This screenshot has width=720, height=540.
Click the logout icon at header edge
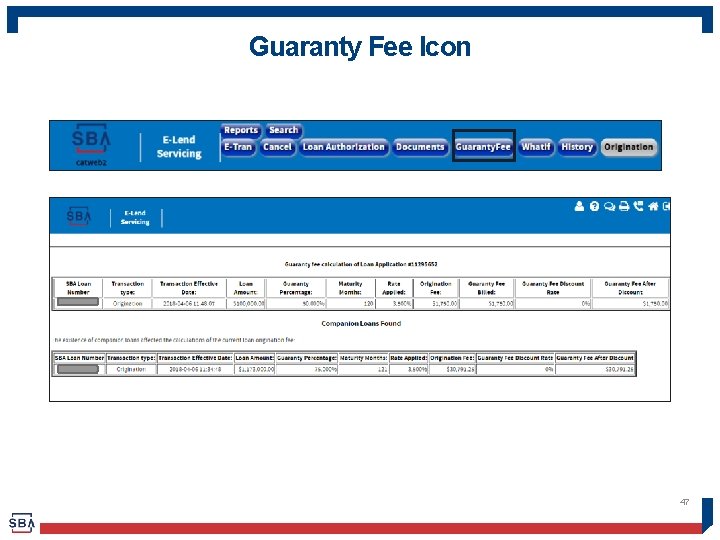pyautogui.click(x=666, y=206)
